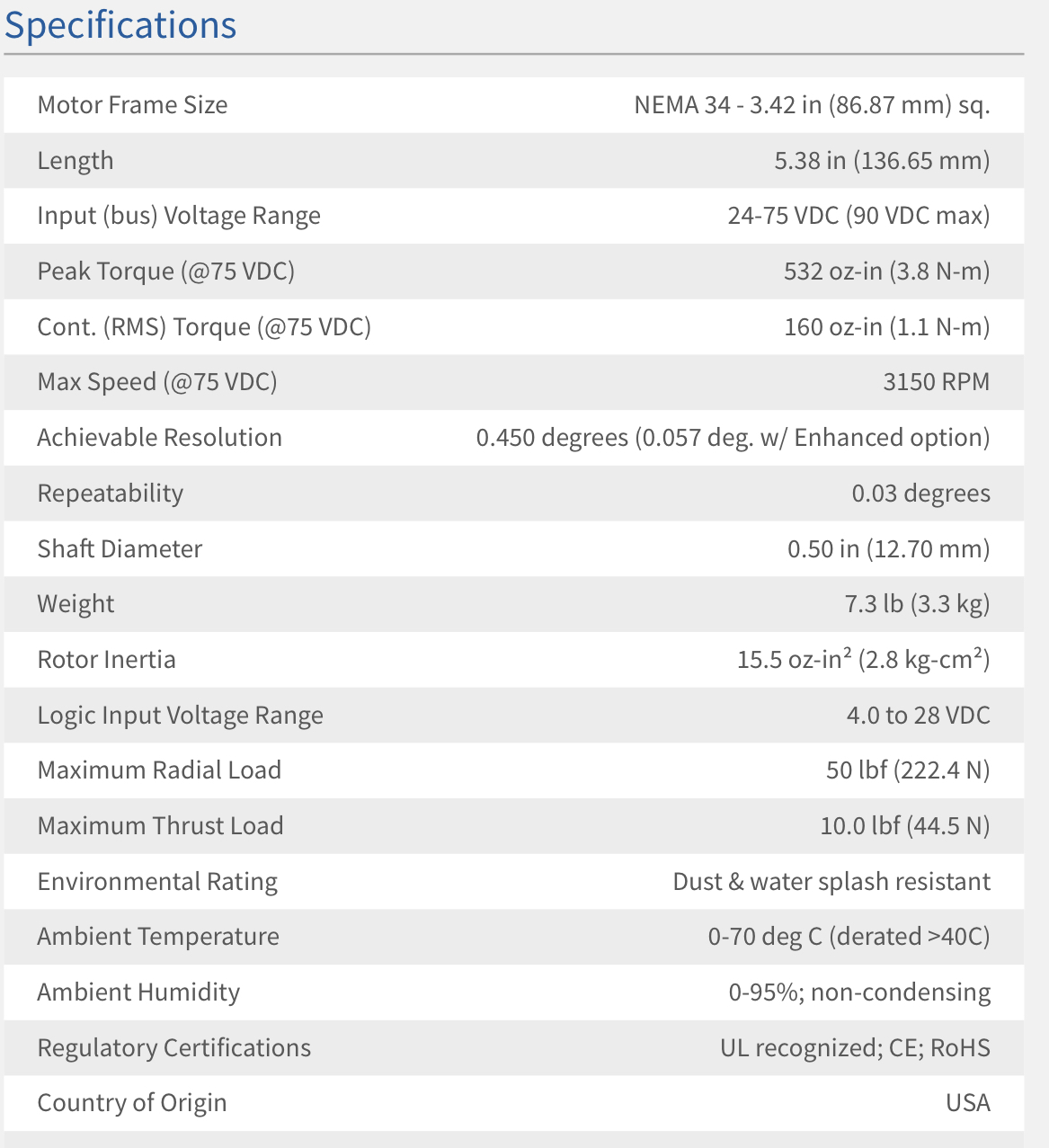Click the Motor Frame Size label

(x=132, y=105)
